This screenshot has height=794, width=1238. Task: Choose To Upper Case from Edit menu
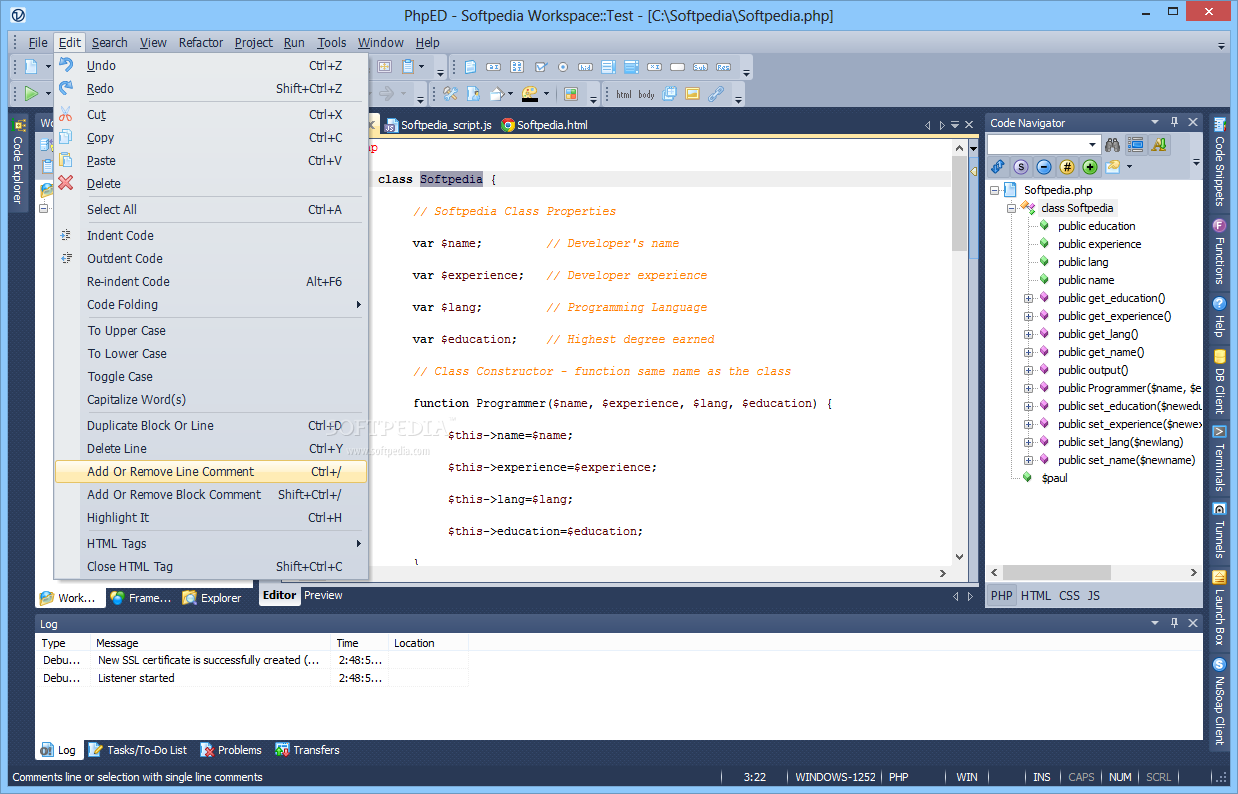tap(211, 330)
